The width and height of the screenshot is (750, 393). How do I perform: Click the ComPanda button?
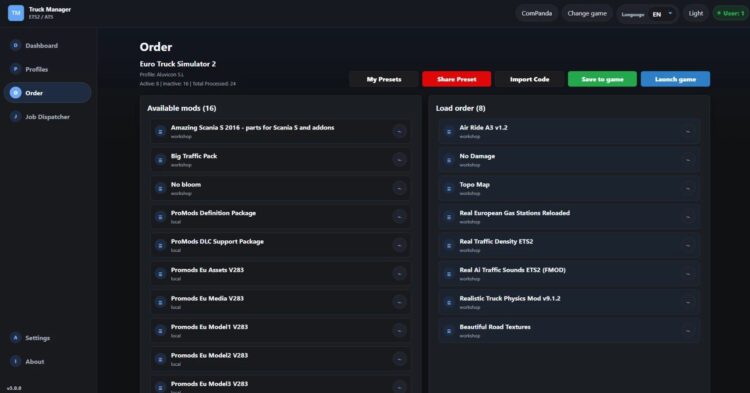tap(536, 13)
